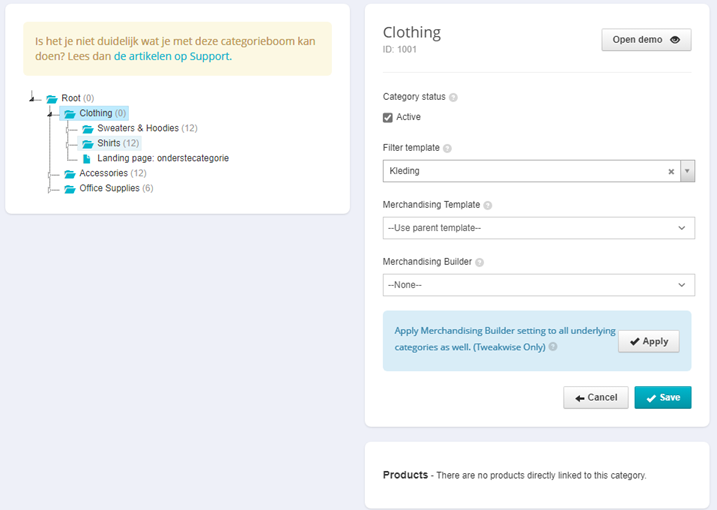Expand the Accessories tree node
717x510 pixels.
click(x=49, y=175)
